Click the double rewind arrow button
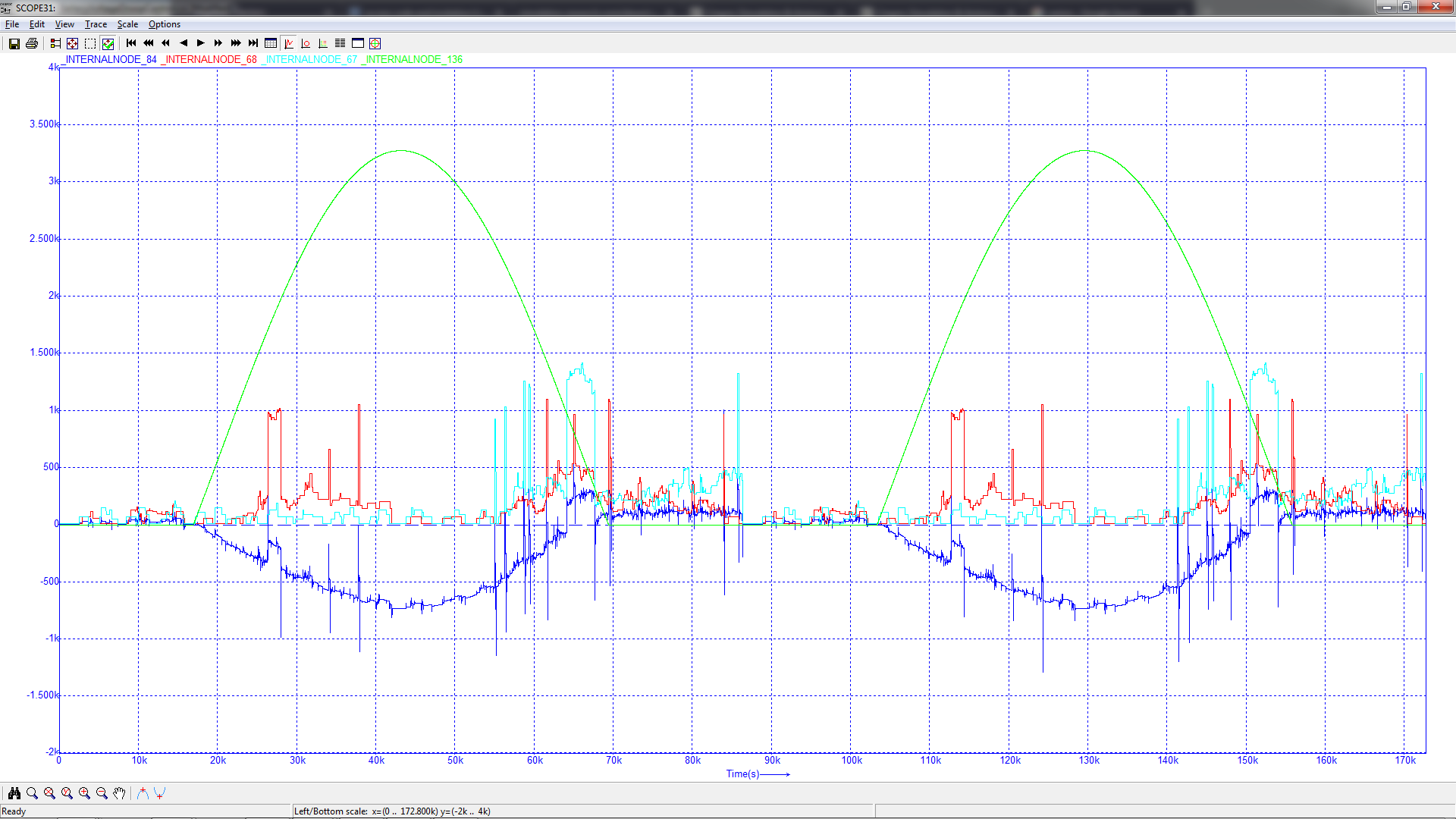Image resolution: width=1456 pixels, height=819 pixels. 166,43
